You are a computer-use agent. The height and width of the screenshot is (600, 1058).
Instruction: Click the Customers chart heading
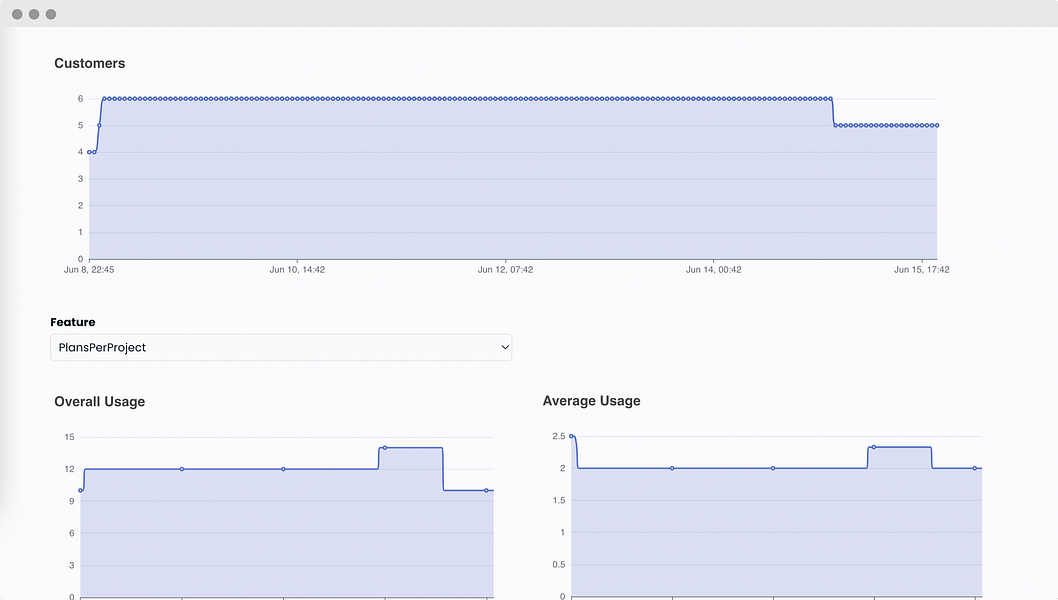(x=90, y=63)
